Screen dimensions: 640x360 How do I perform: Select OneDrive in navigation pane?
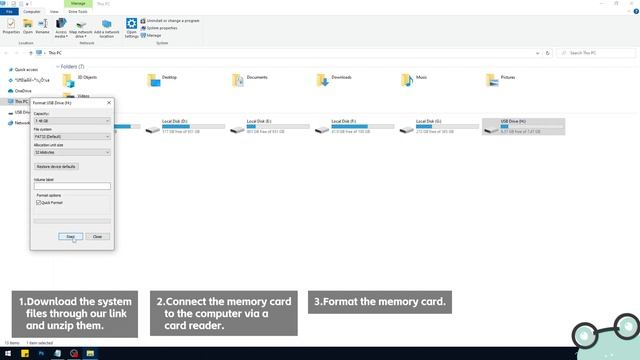[x=23, y=91]
